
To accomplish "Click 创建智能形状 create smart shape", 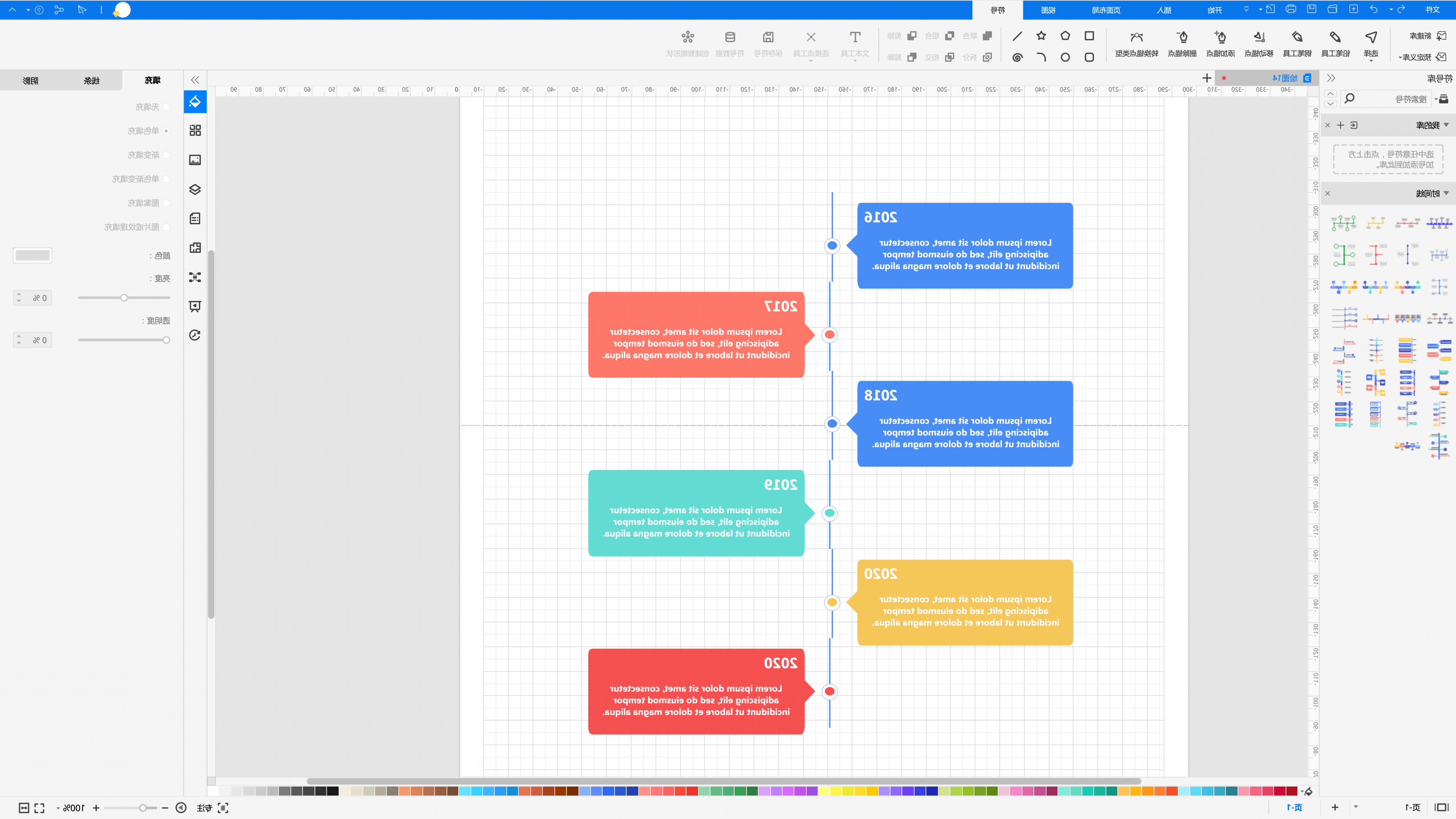I will tap(687, 44).
